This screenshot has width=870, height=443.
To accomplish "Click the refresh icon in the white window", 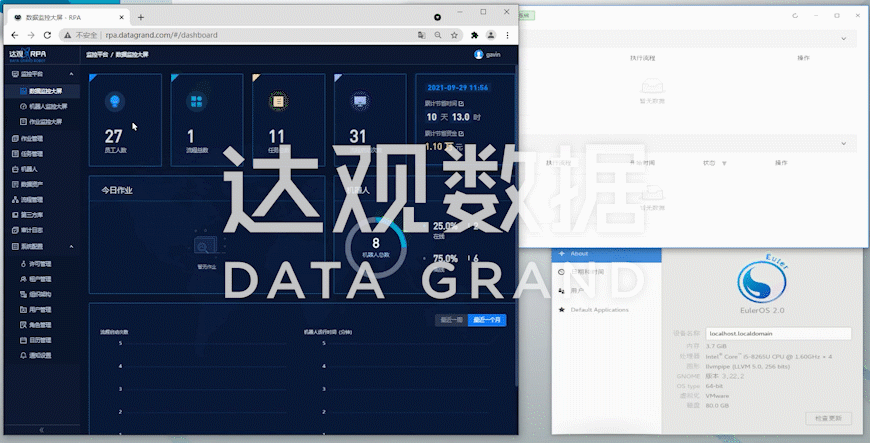I will pos(795,16).
